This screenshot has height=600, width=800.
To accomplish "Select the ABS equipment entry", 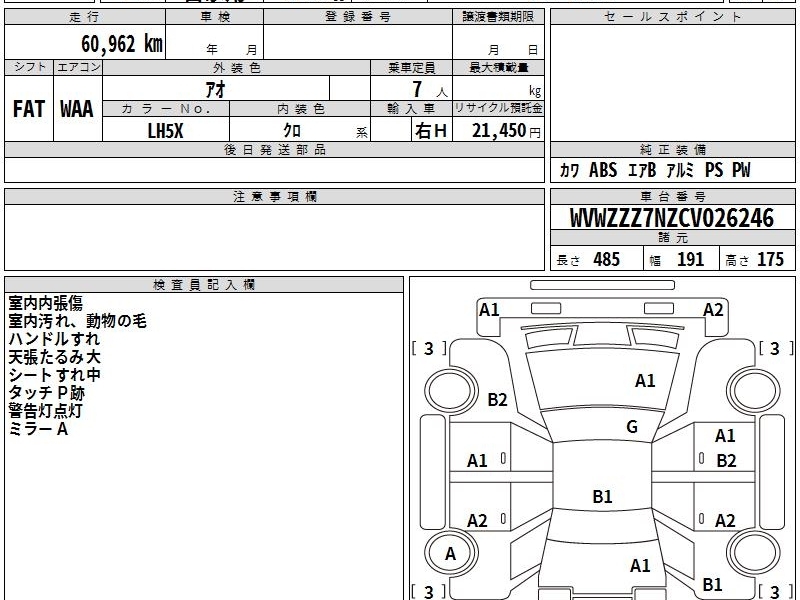I will [603, 170].
